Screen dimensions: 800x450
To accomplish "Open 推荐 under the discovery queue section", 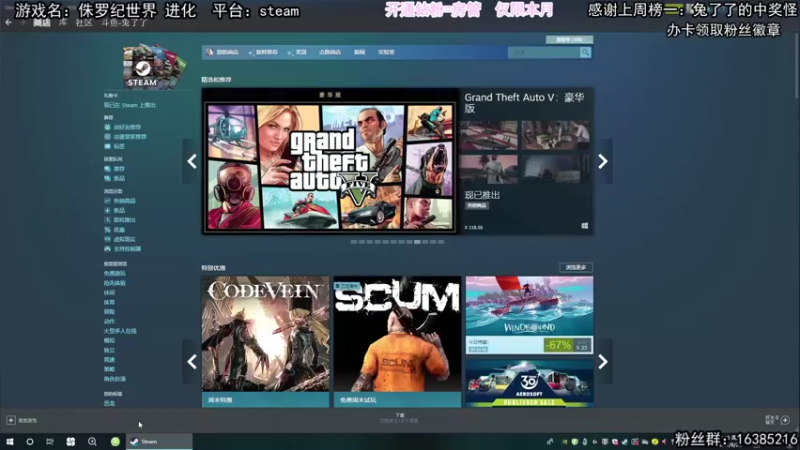I will 119,169.
